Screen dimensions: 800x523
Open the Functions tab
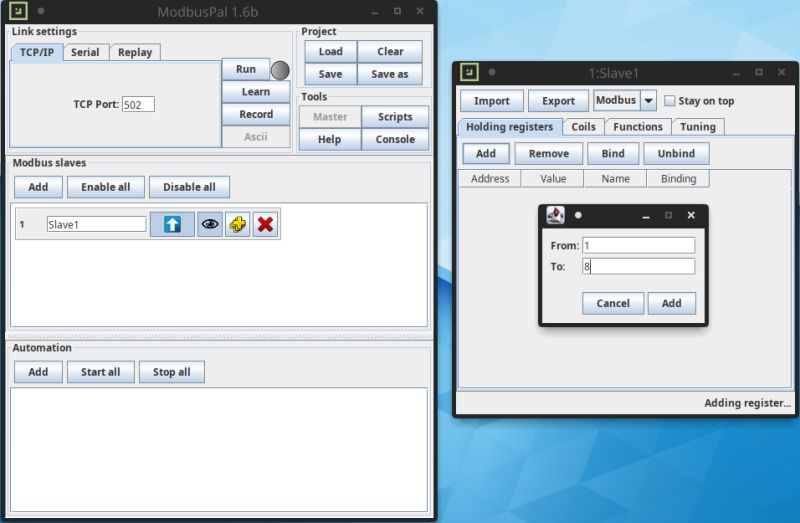click(638, 127)
